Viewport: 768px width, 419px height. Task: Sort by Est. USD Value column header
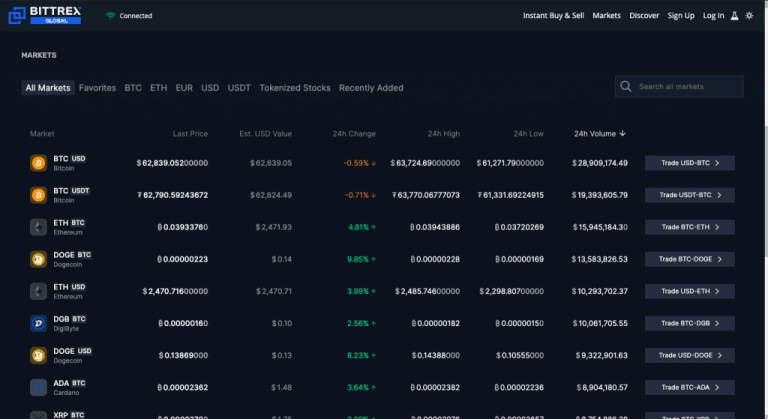[265, 134]
